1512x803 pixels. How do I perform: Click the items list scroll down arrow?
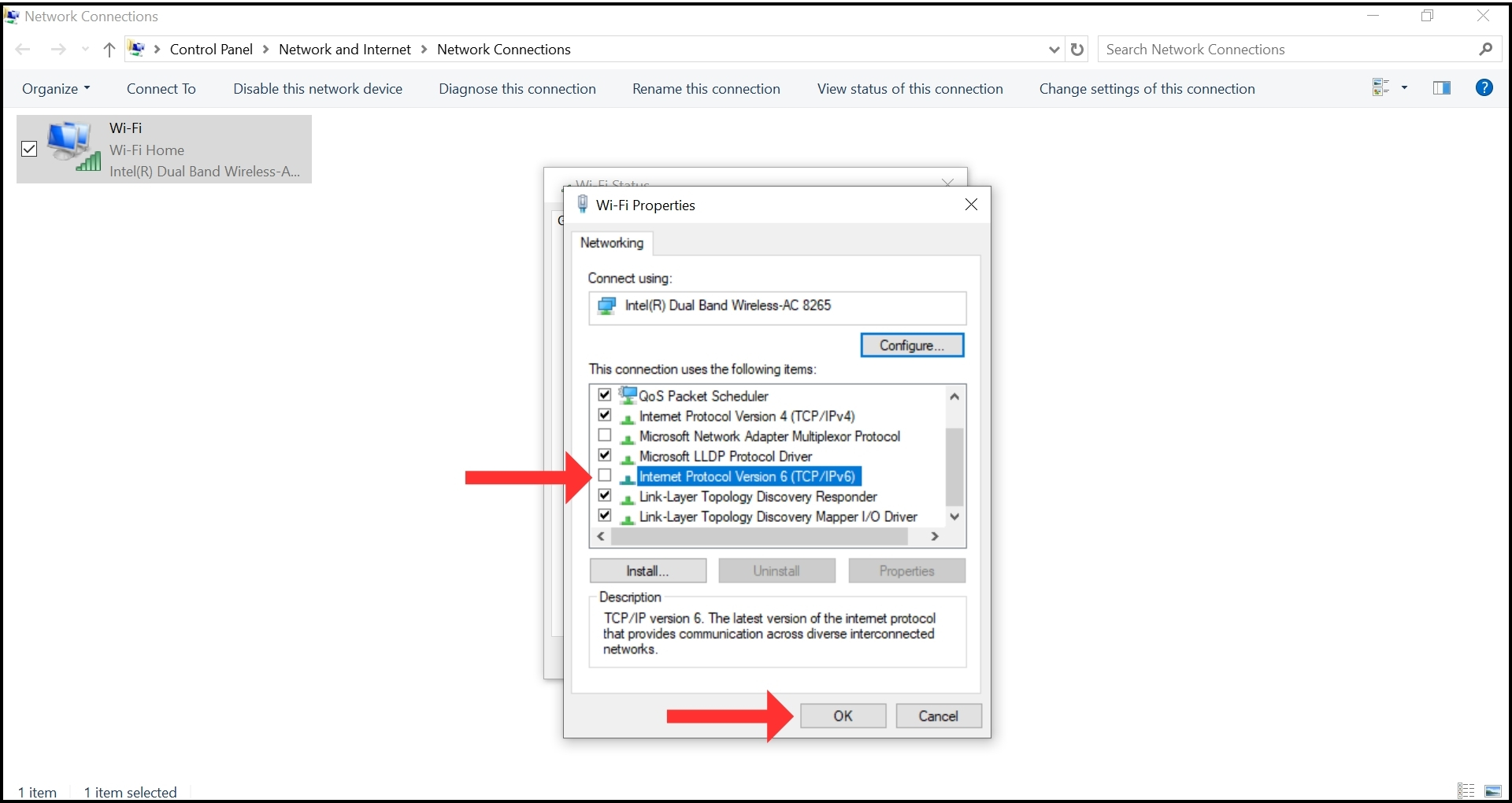(x=954, y=517)
